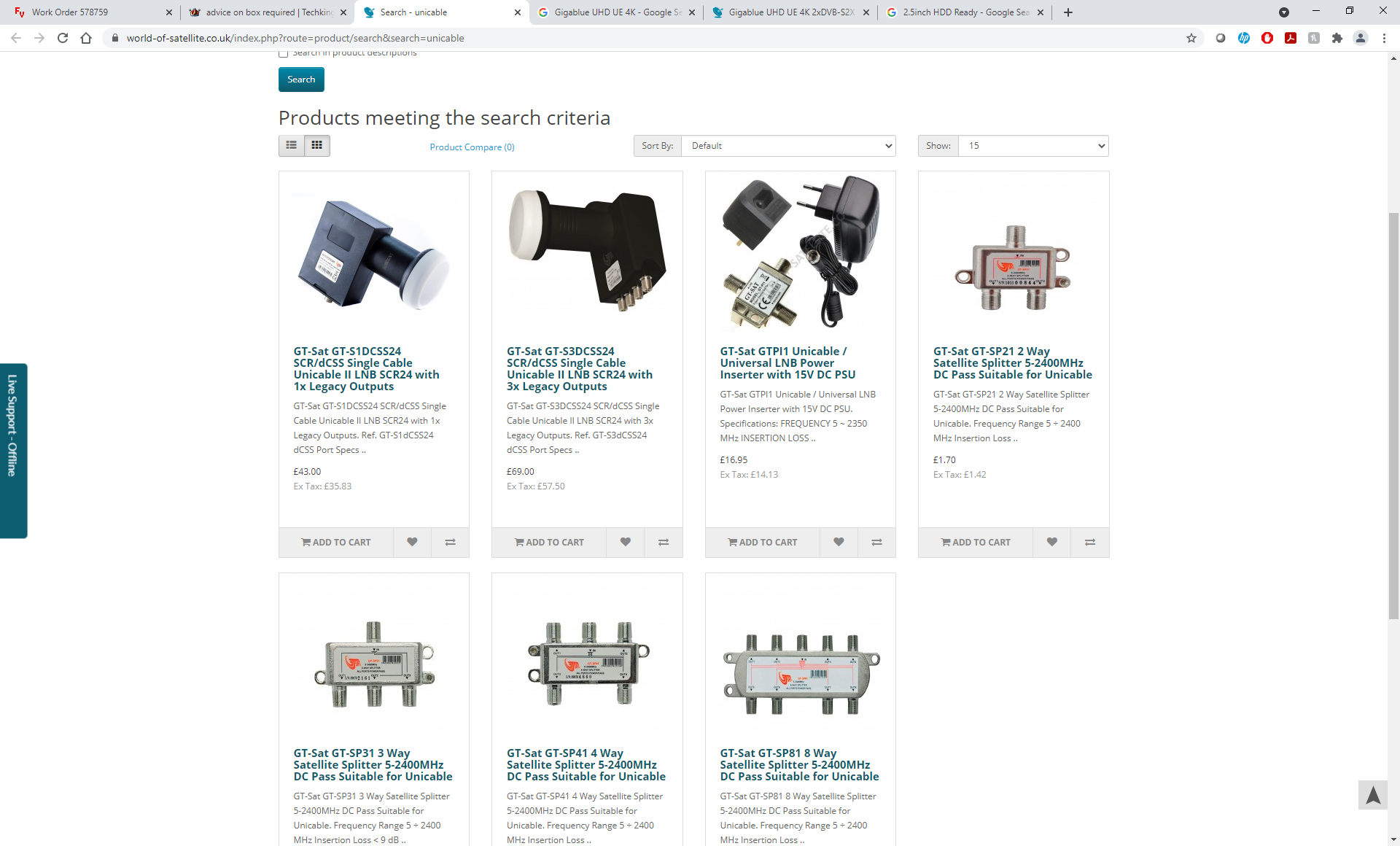Open the Sort By dropdown
Image resolution: width=1400 pixels, height=846 pixels.
(788, 146)
